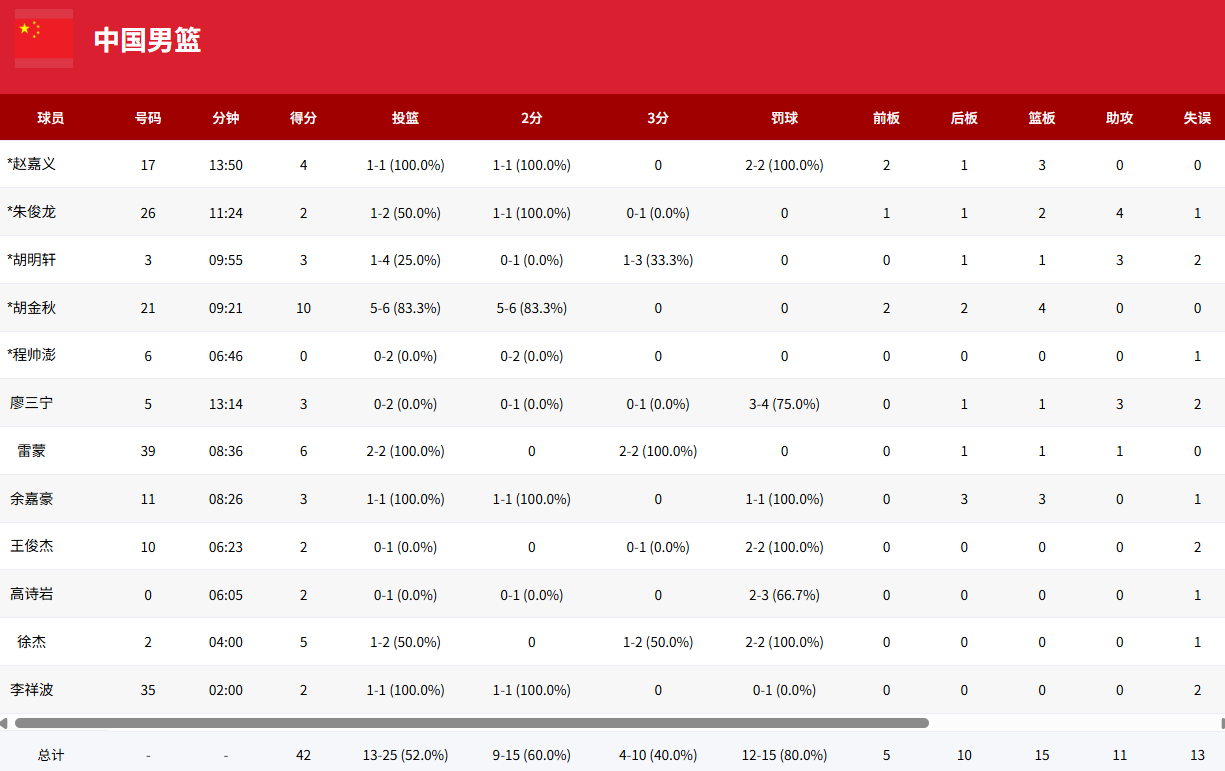Click 赵嘉义's jersey number 17
The width and height of the screenshot is (1225, 771).
pos(148,165)
